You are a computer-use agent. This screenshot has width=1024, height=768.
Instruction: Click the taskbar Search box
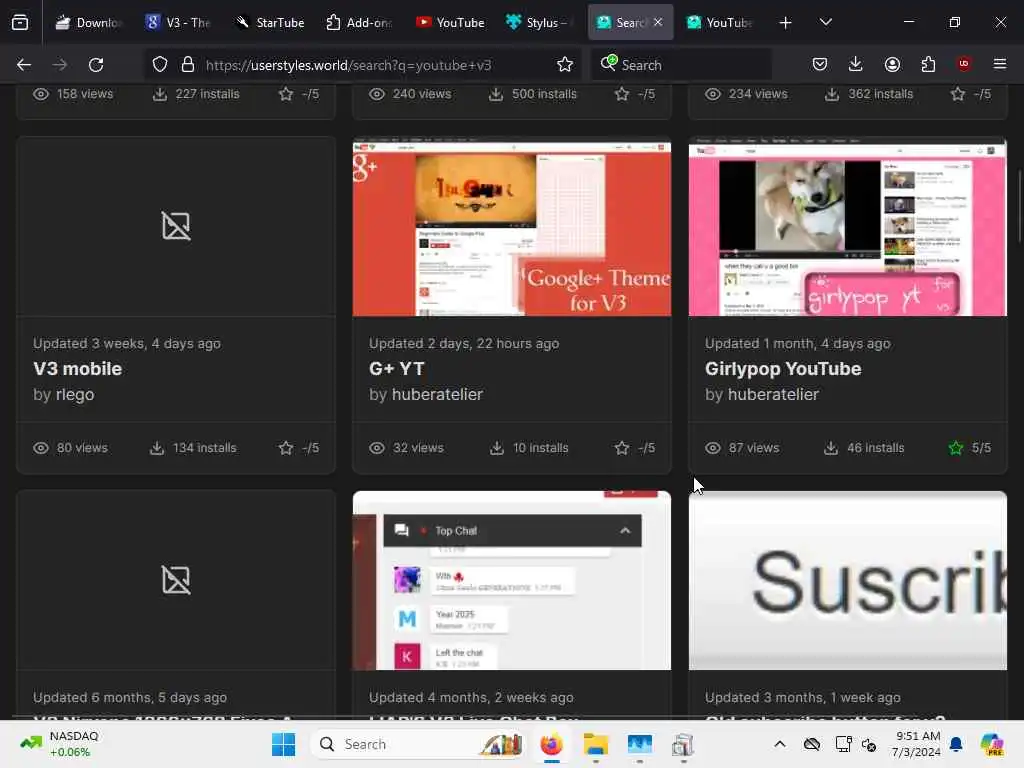coord(419,744)
